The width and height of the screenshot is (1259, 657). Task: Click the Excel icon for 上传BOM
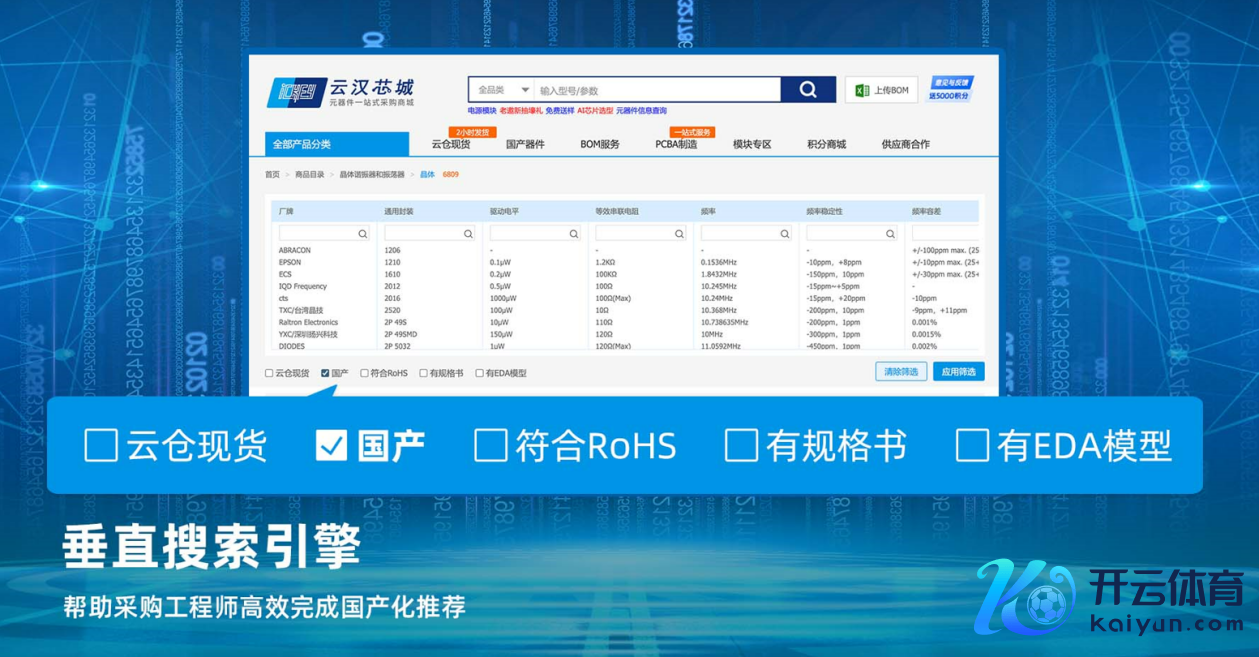(862, 91)
